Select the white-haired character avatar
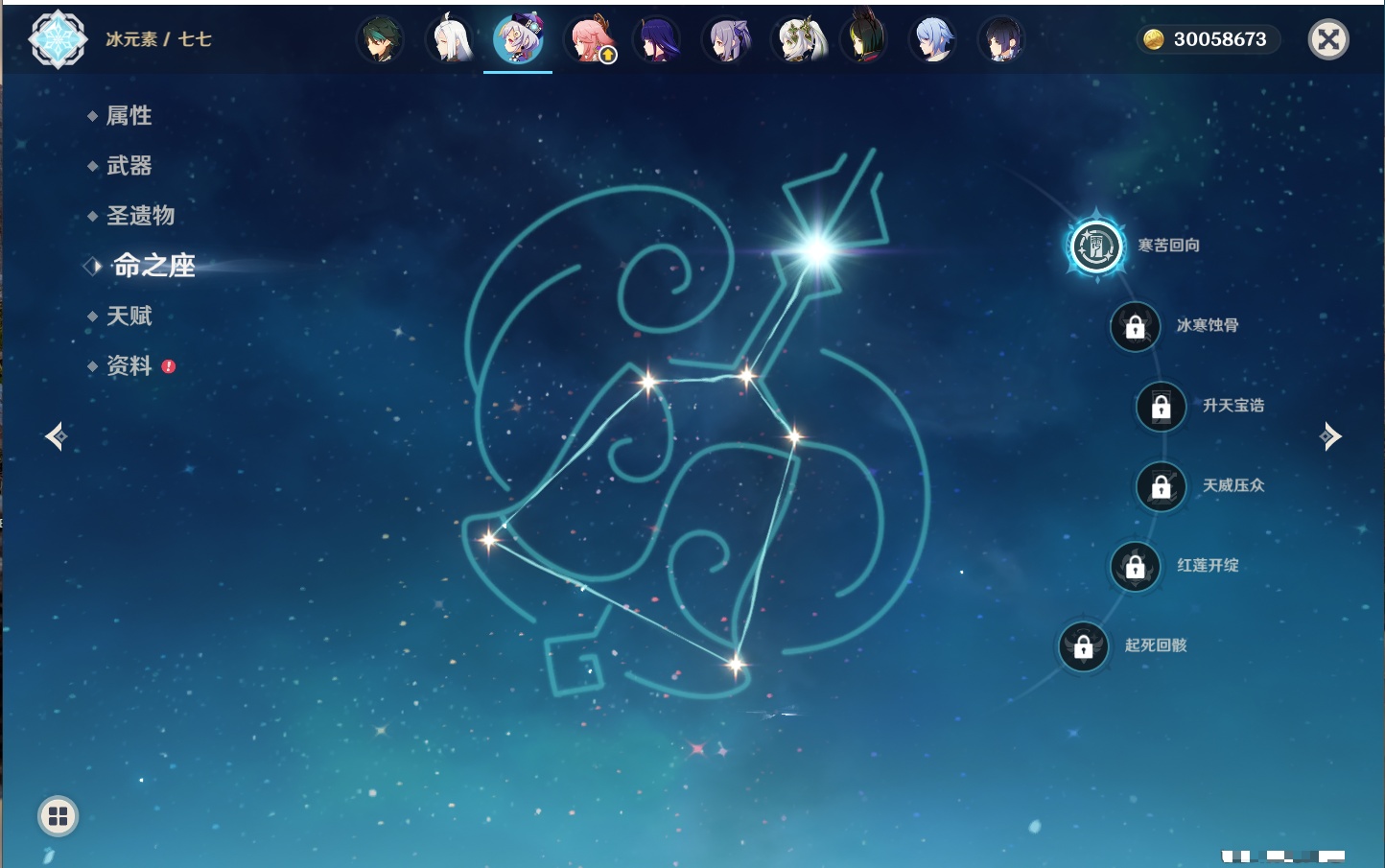 point(449,40)
